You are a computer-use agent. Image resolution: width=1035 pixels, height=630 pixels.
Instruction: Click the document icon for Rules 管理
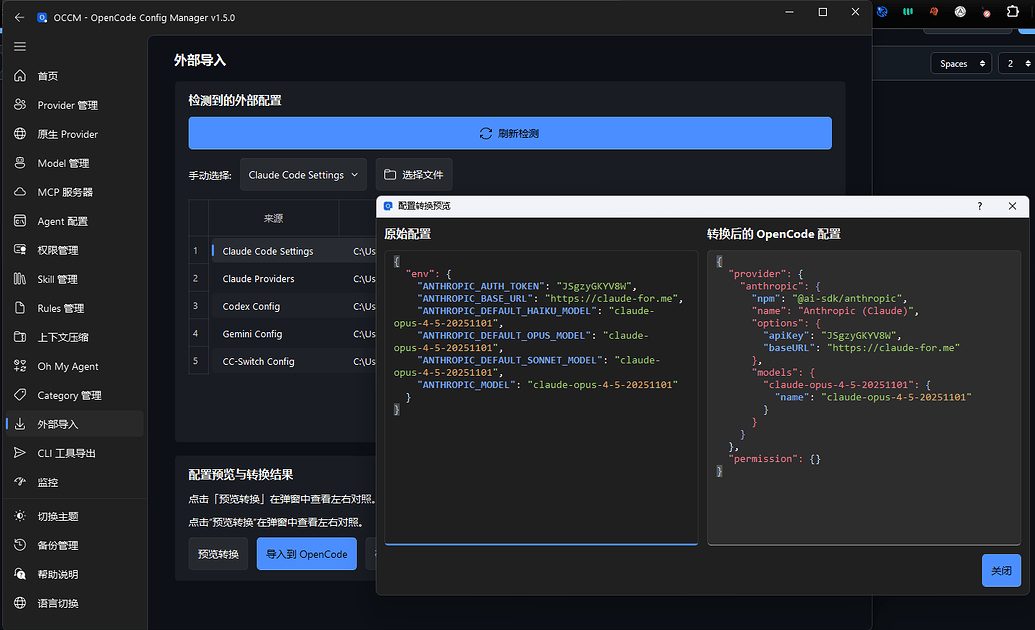[x=20, y=308]
